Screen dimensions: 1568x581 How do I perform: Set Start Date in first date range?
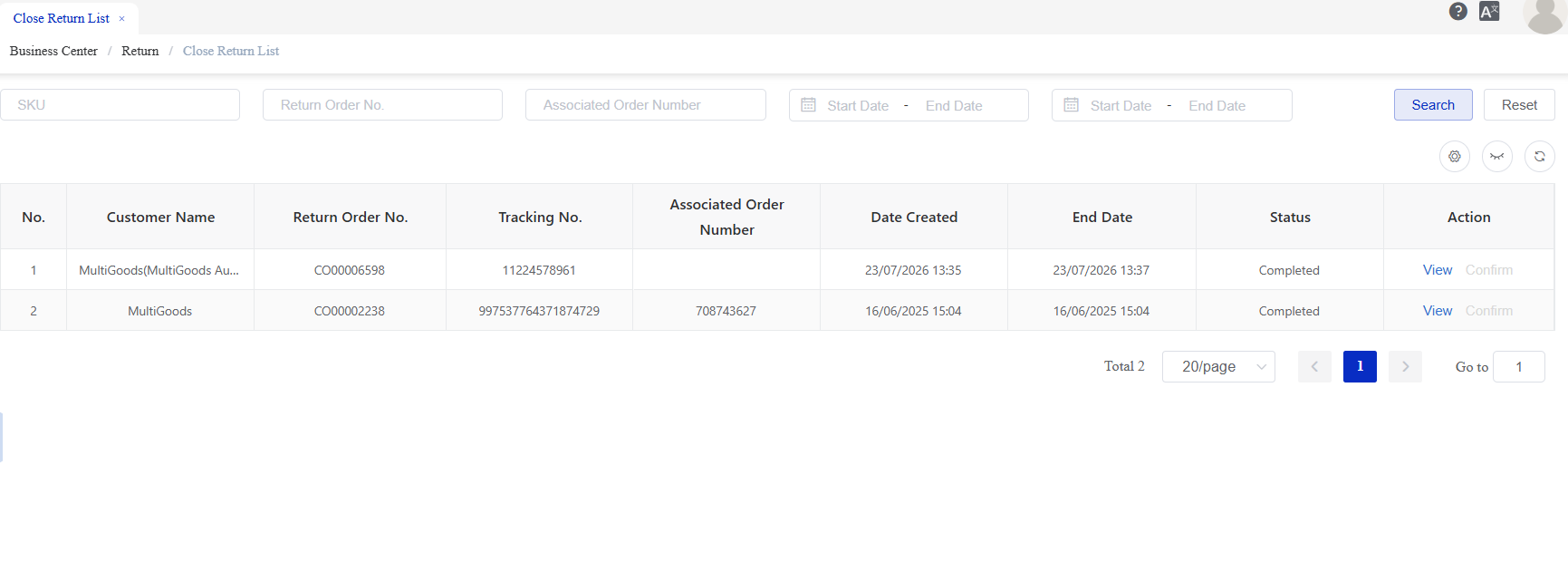[858, 106]
